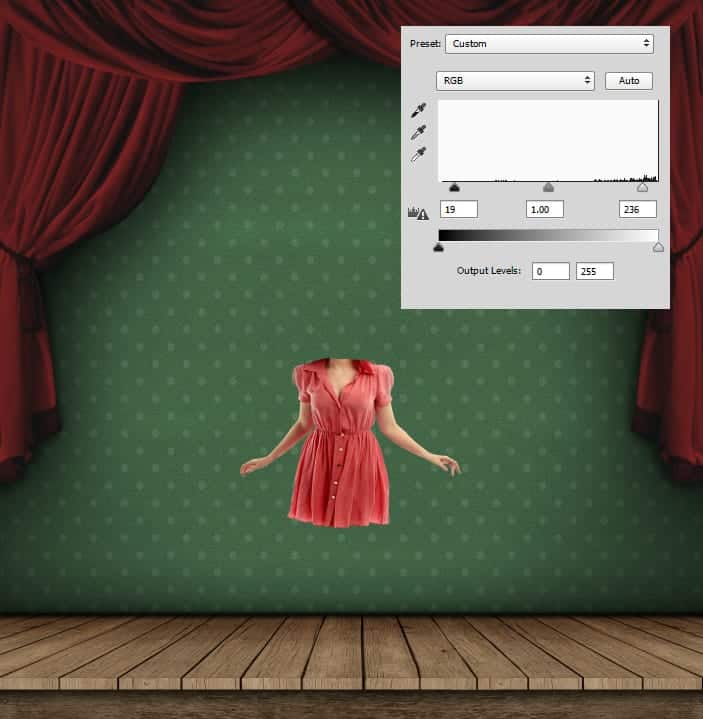Image resolution: width=703 pixels, height=719 pixels.
Task: Select the black point eyedropper
Action: [419, 111]
